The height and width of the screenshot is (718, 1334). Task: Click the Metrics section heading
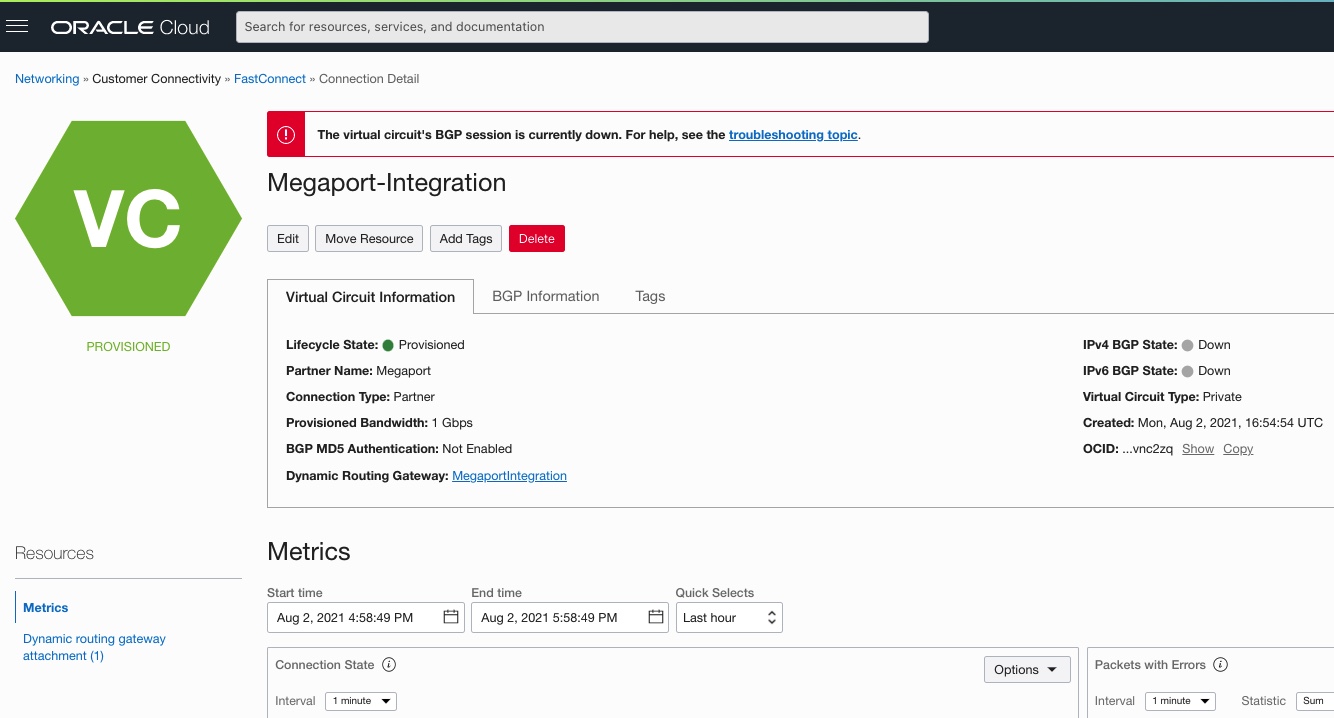coord(309,552)
